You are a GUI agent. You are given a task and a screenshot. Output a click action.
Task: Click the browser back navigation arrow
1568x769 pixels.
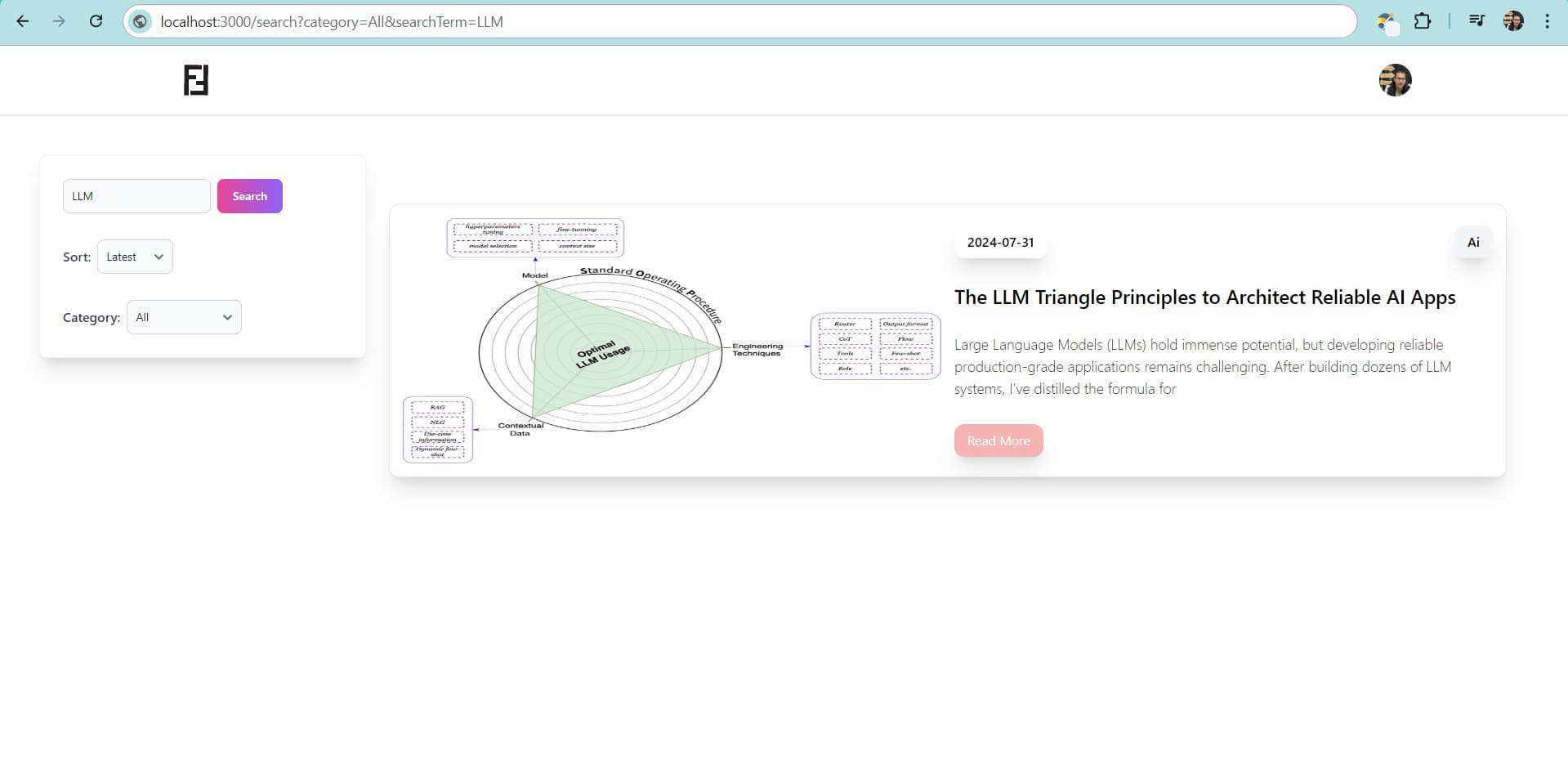22,21
